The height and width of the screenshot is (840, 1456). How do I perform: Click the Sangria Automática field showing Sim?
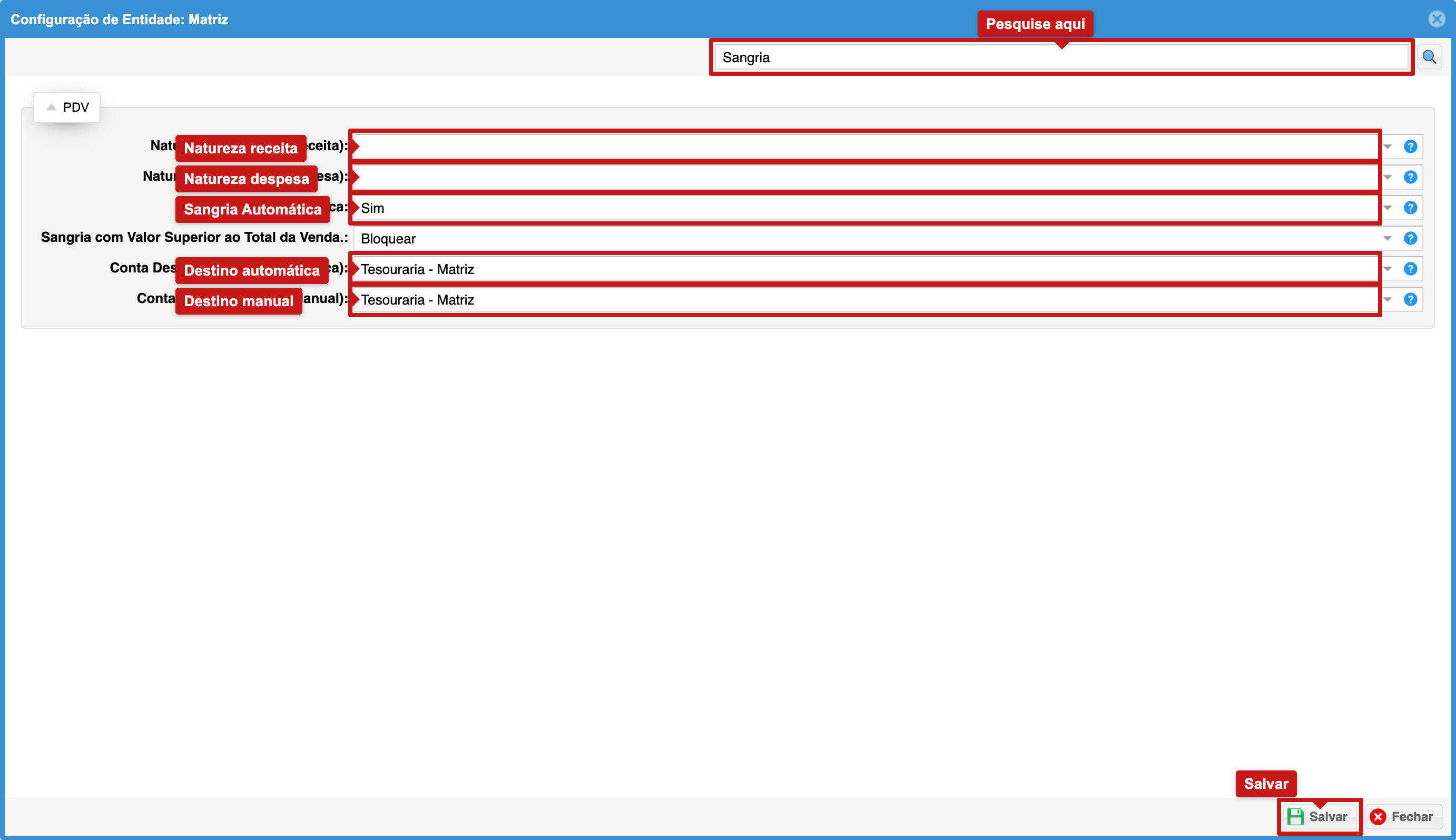[x=865, y=208]
